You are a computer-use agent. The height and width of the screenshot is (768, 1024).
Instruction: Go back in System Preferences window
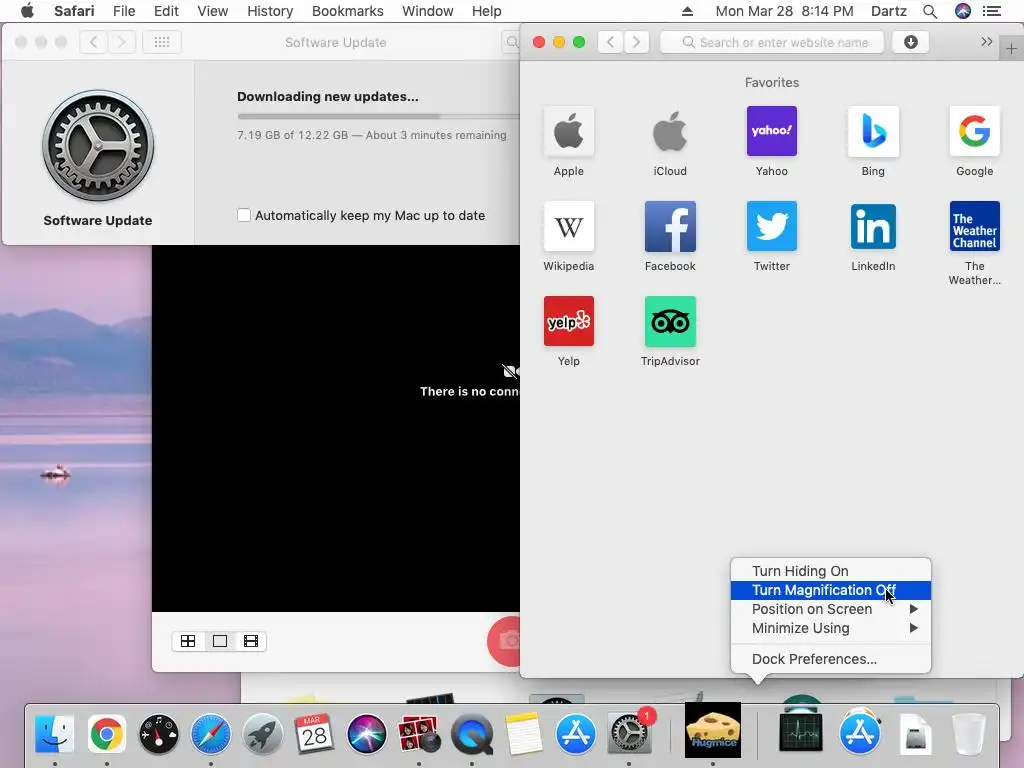[x=93, y=42]
